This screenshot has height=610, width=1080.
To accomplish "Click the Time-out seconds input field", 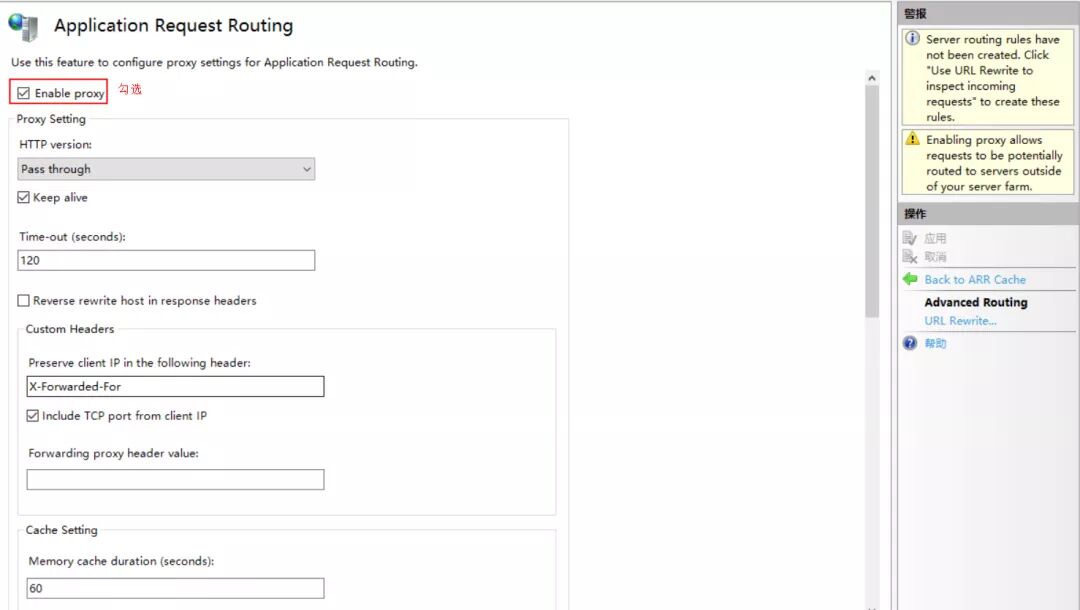I will pos(166,260).
